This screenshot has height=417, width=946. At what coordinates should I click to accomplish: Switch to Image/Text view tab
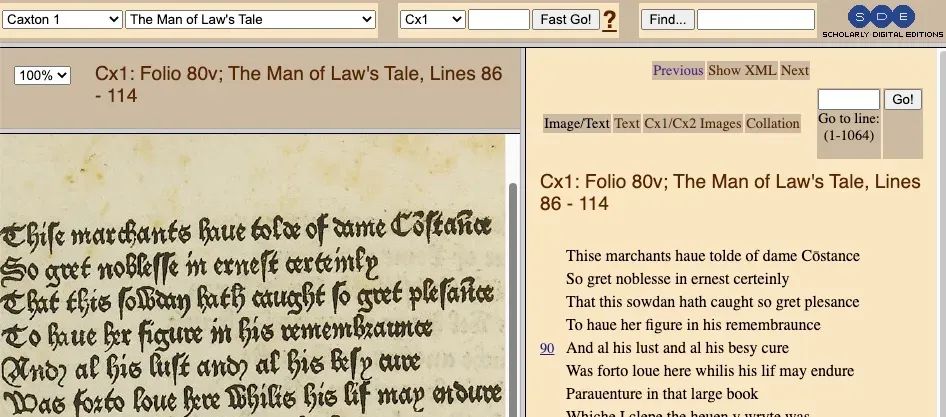tap(577, 124)
